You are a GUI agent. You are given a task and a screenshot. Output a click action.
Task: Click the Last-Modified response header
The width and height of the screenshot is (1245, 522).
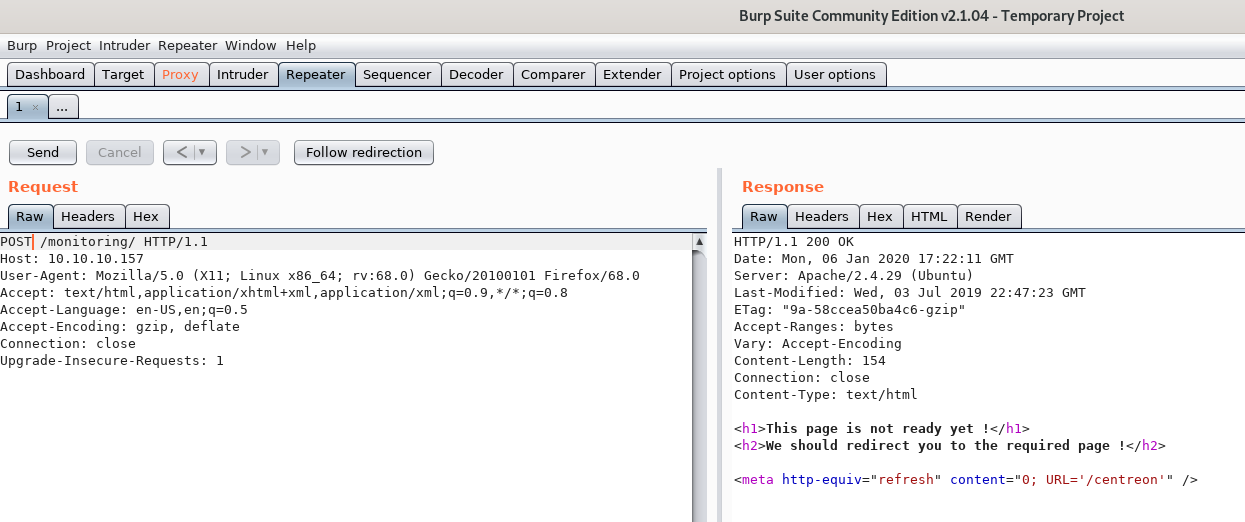tap(910, 293)
